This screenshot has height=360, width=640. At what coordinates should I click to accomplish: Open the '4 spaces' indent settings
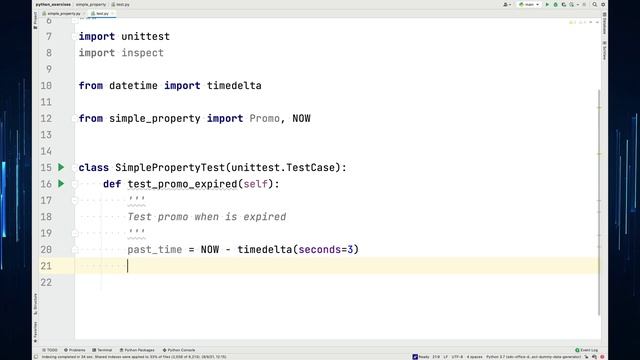pos(474,357)
